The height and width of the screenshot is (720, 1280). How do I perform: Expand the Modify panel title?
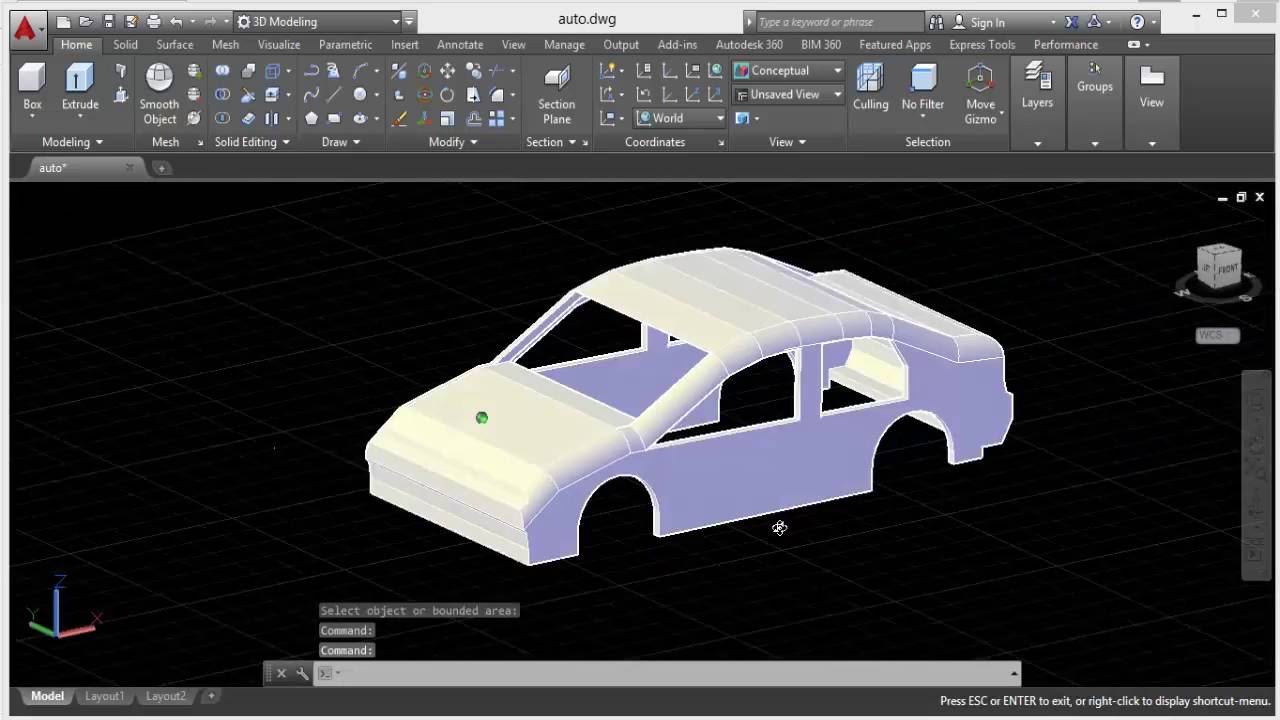click(x=452, y=142)
